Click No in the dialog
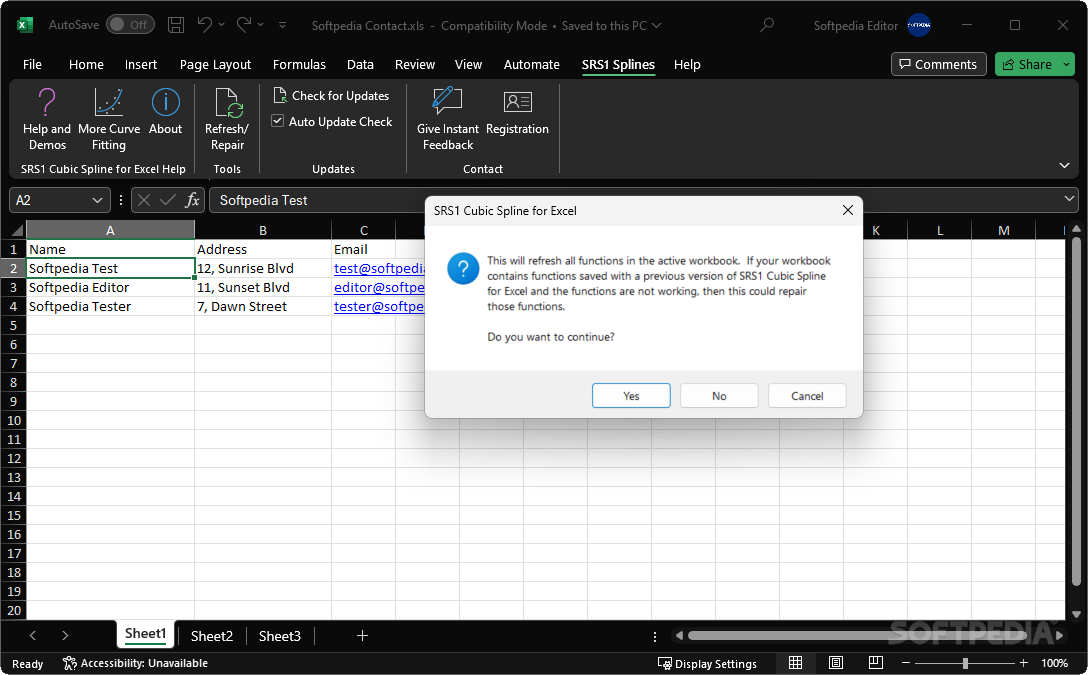Image resolution: width=1088 pixels, height=675 pixels. coord(719,395)
